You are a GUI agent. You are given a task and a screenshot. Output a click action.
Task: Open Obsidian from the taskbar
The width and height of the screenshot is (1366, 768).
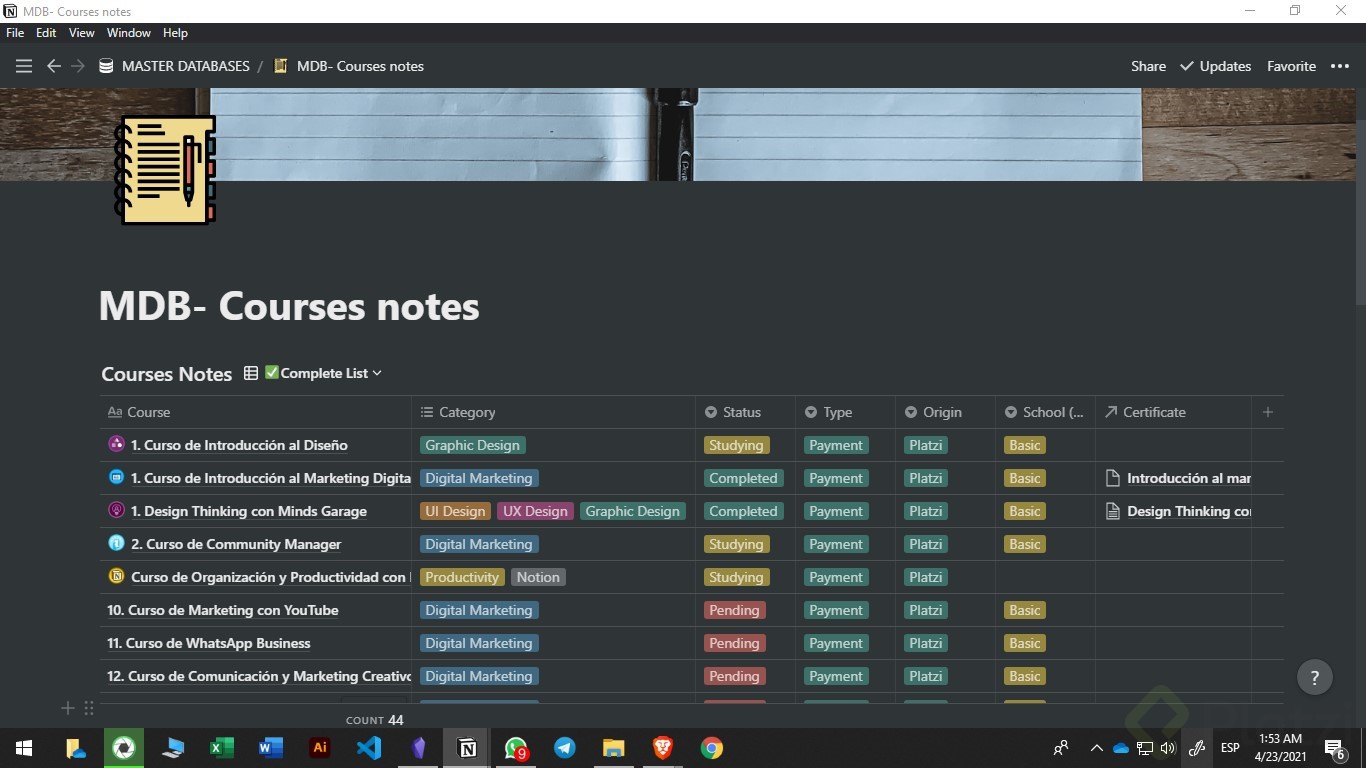pyautogui.click(x=418, y=748)
